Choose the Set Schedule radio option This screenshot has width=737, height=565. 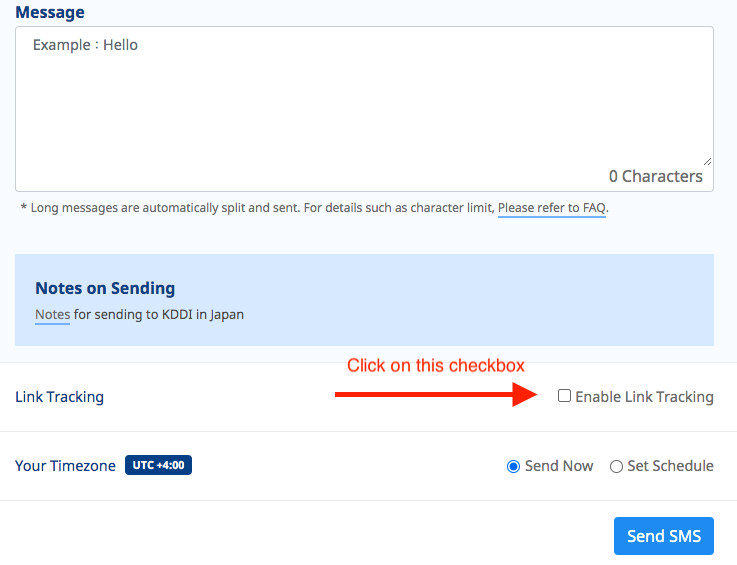[x=616, y=466]
